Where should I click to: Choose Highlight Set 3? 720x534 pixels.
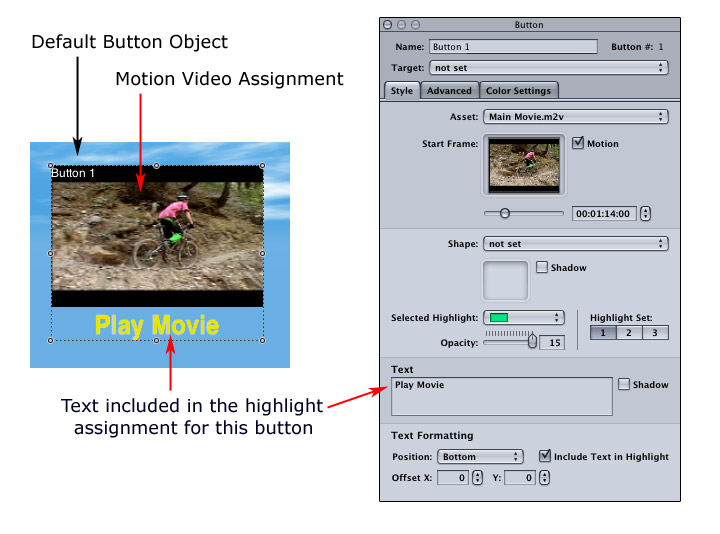(x=655, y=333)
